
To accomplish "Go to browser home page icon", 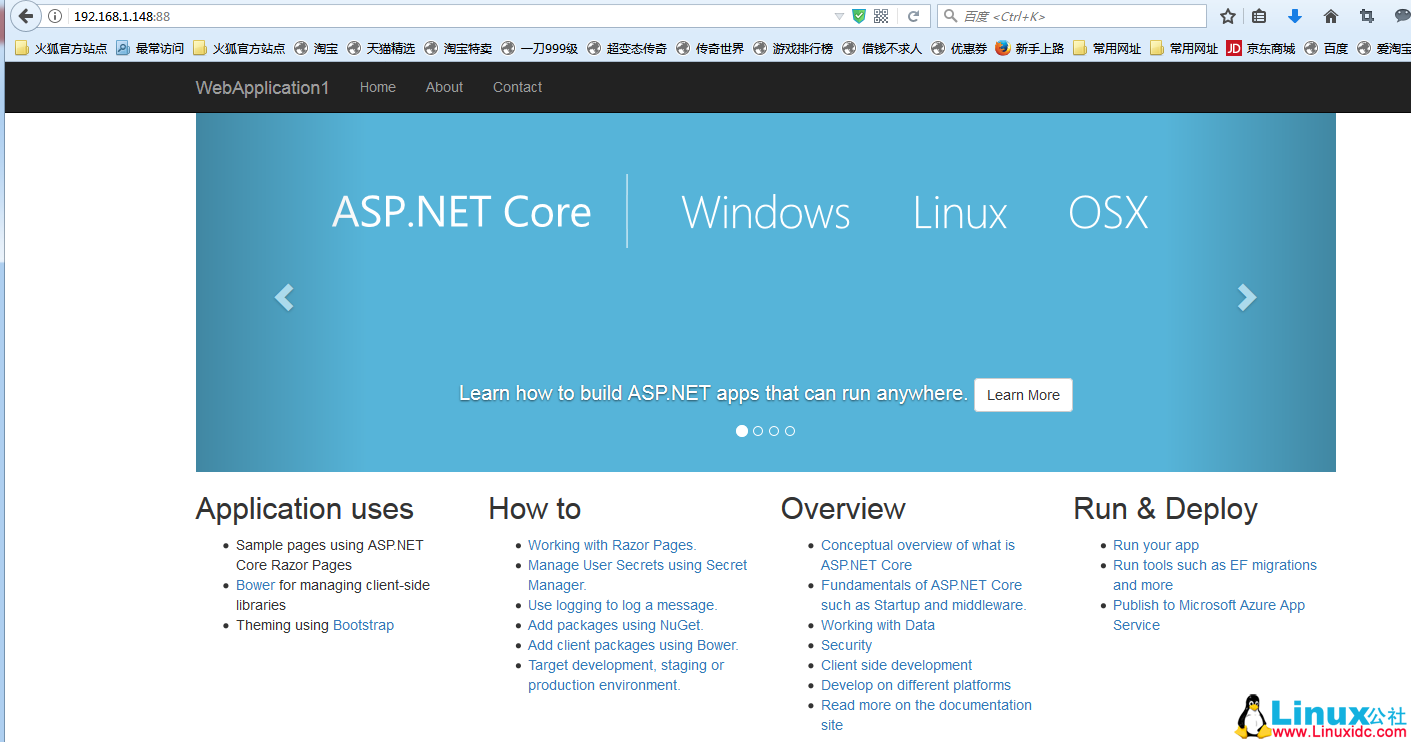I will tap(1331, 16).
